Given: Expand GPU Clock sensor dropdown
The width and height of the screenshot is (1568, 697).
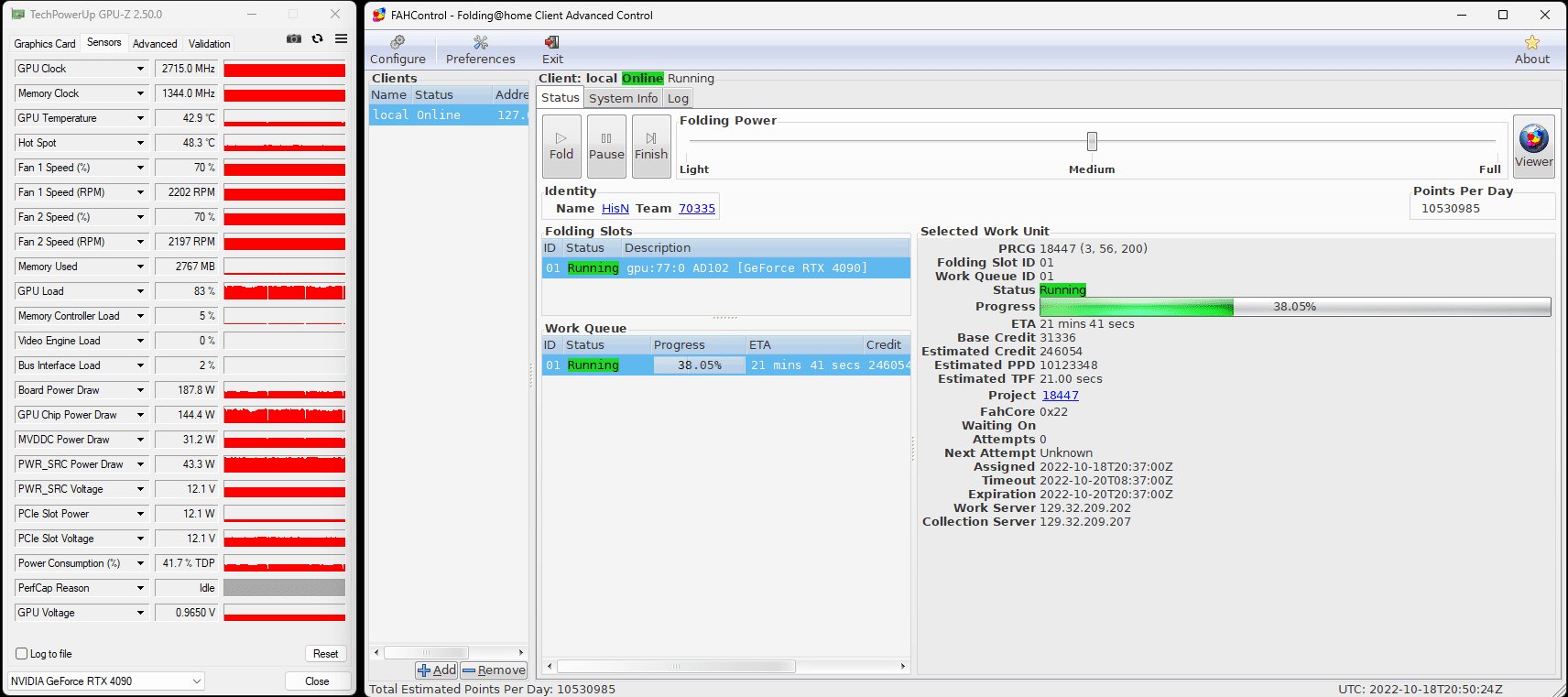Looking at the screenshot, I should [140, 69].
